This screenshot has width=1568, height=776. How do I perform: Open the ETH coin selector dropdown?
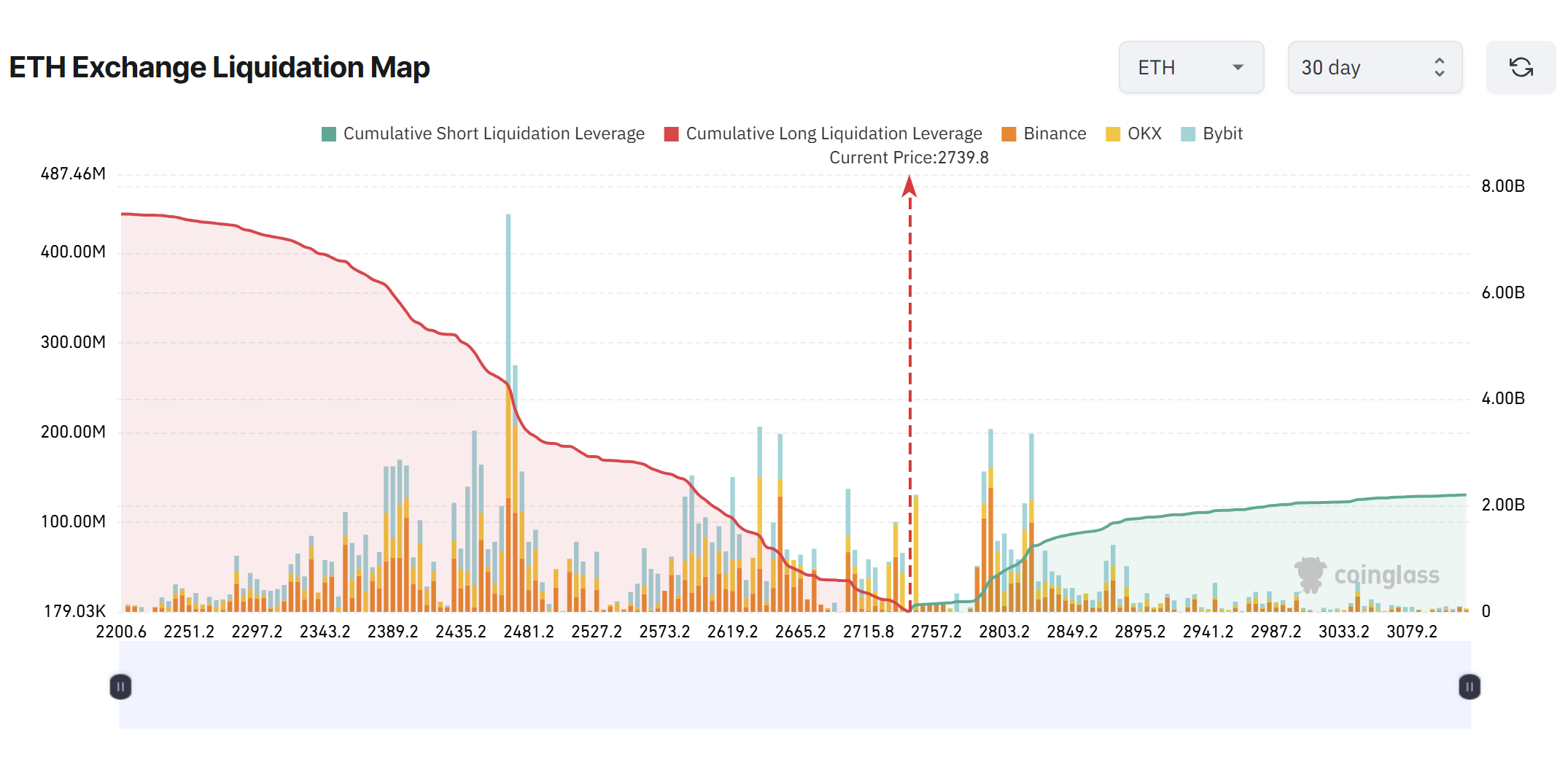click(x=1191, y=67)
